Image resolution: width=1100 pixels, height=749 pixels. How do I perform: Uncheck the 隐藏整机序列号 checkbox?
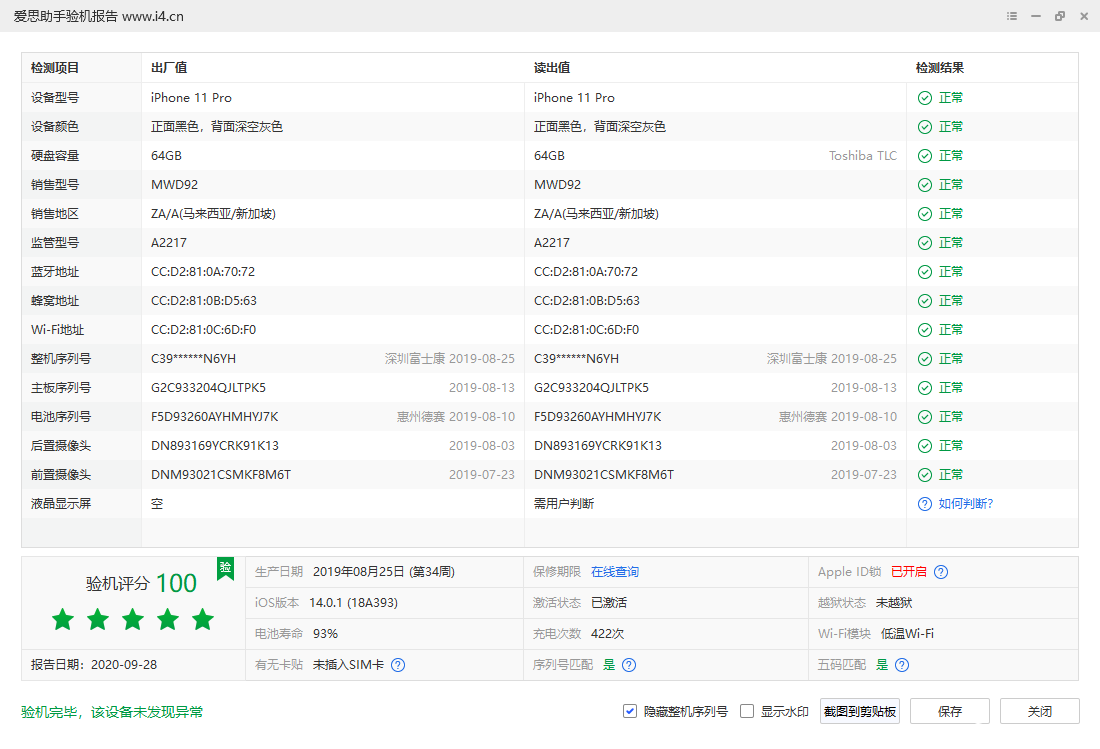(630, 711)
